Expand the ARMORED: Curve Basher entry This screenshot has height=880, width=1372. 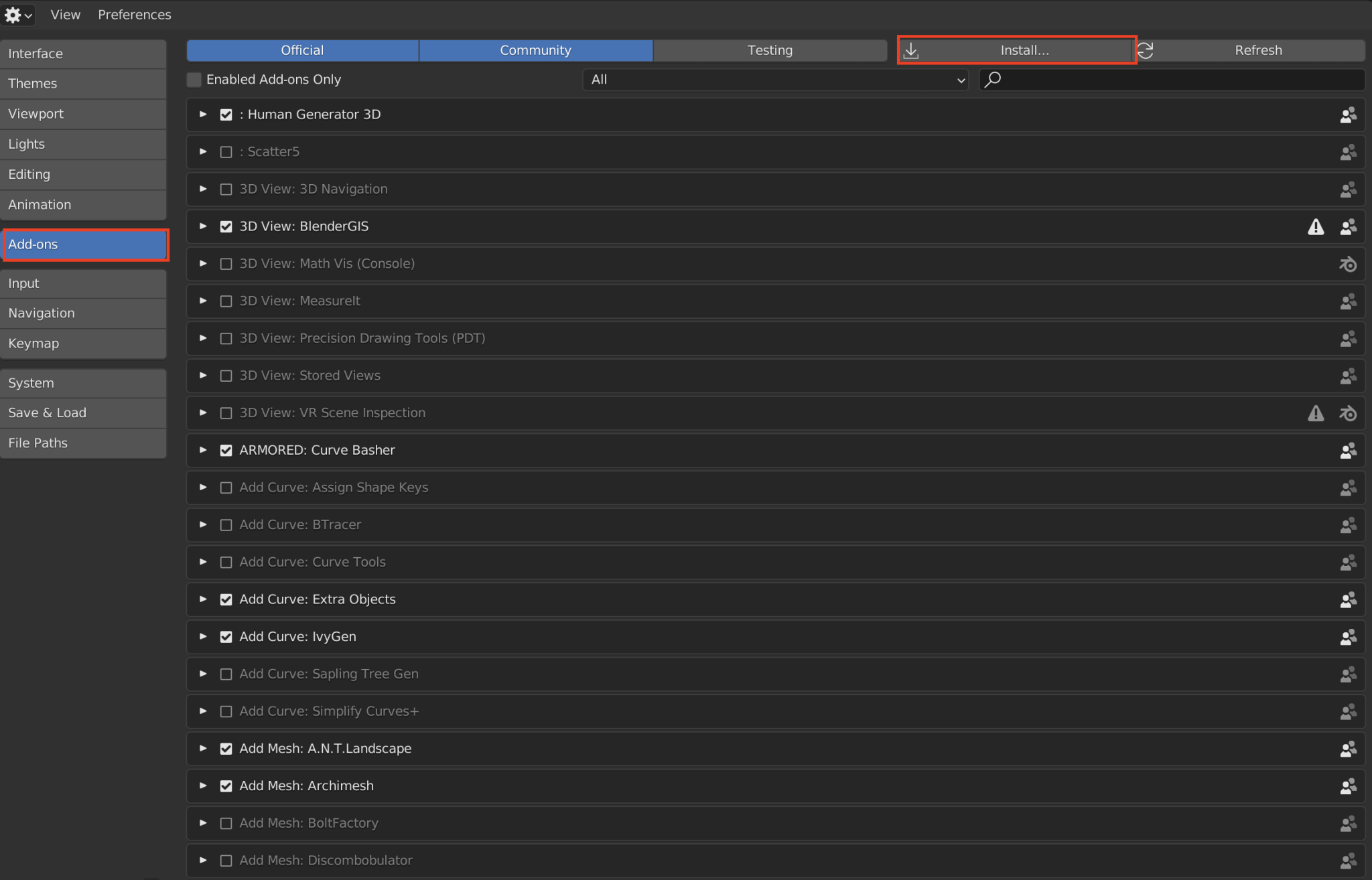coord(203,450)
